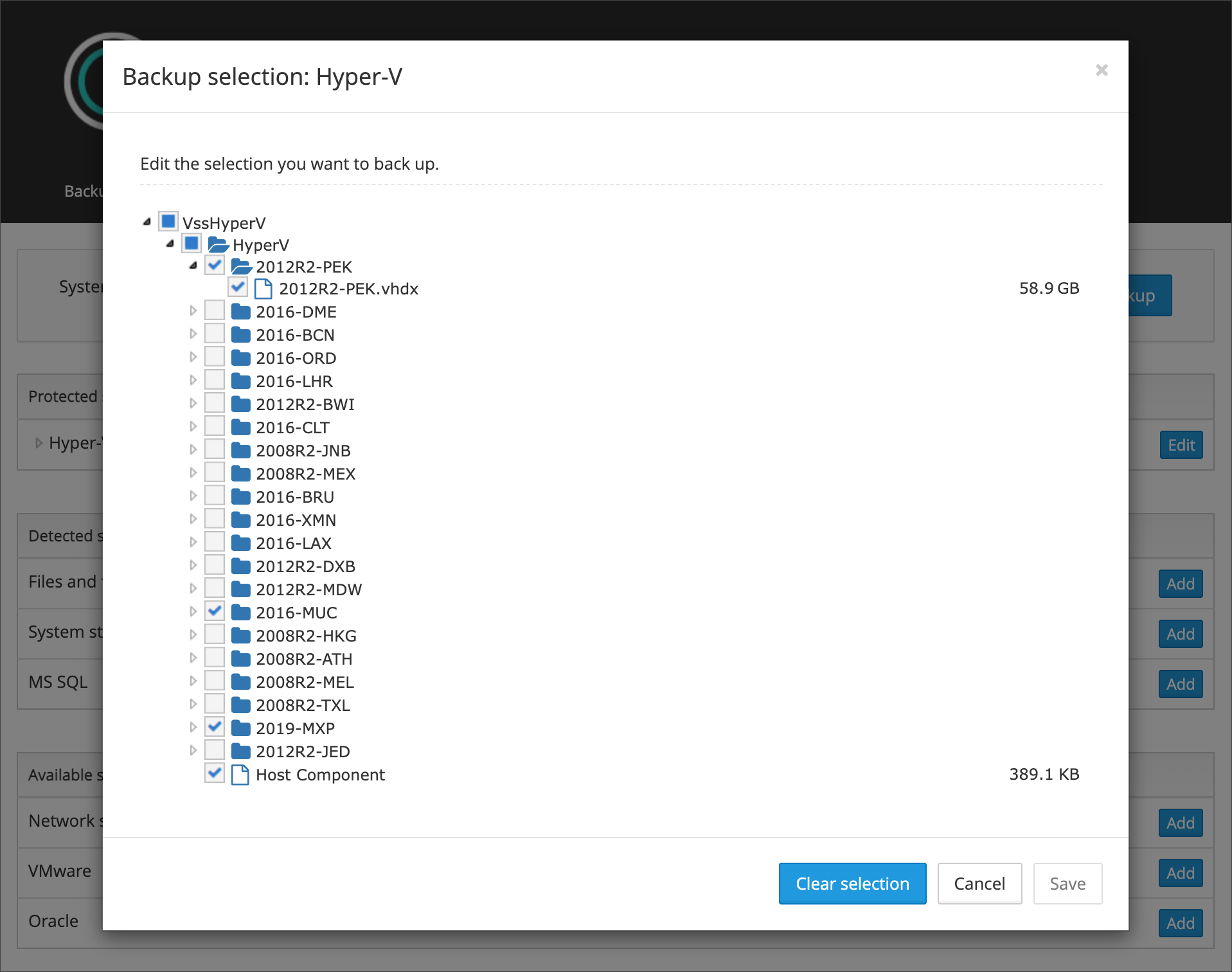
Task: Click the Cancel button
Action: tap(979, 883)
